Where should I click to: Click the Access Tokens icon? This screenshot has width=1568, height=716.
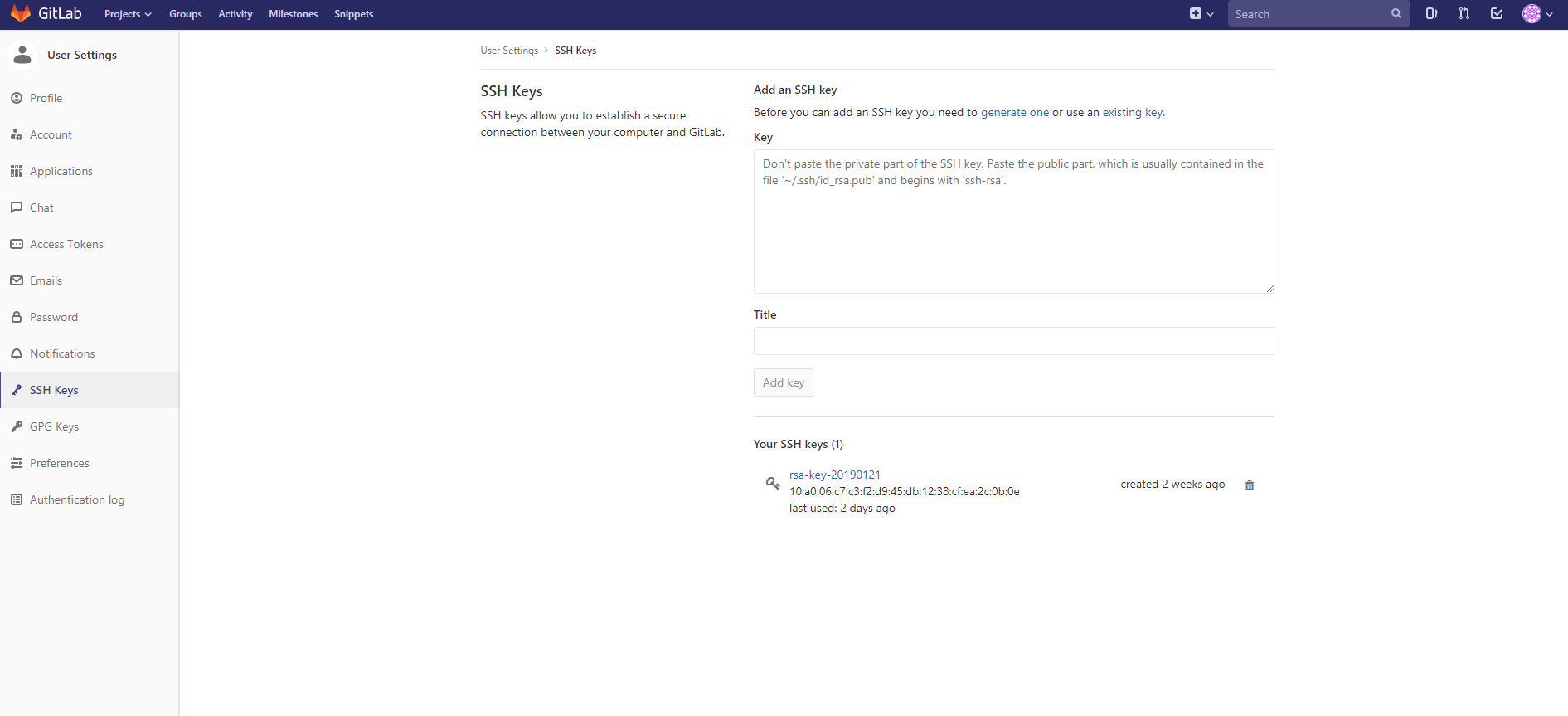pos(17,244)
